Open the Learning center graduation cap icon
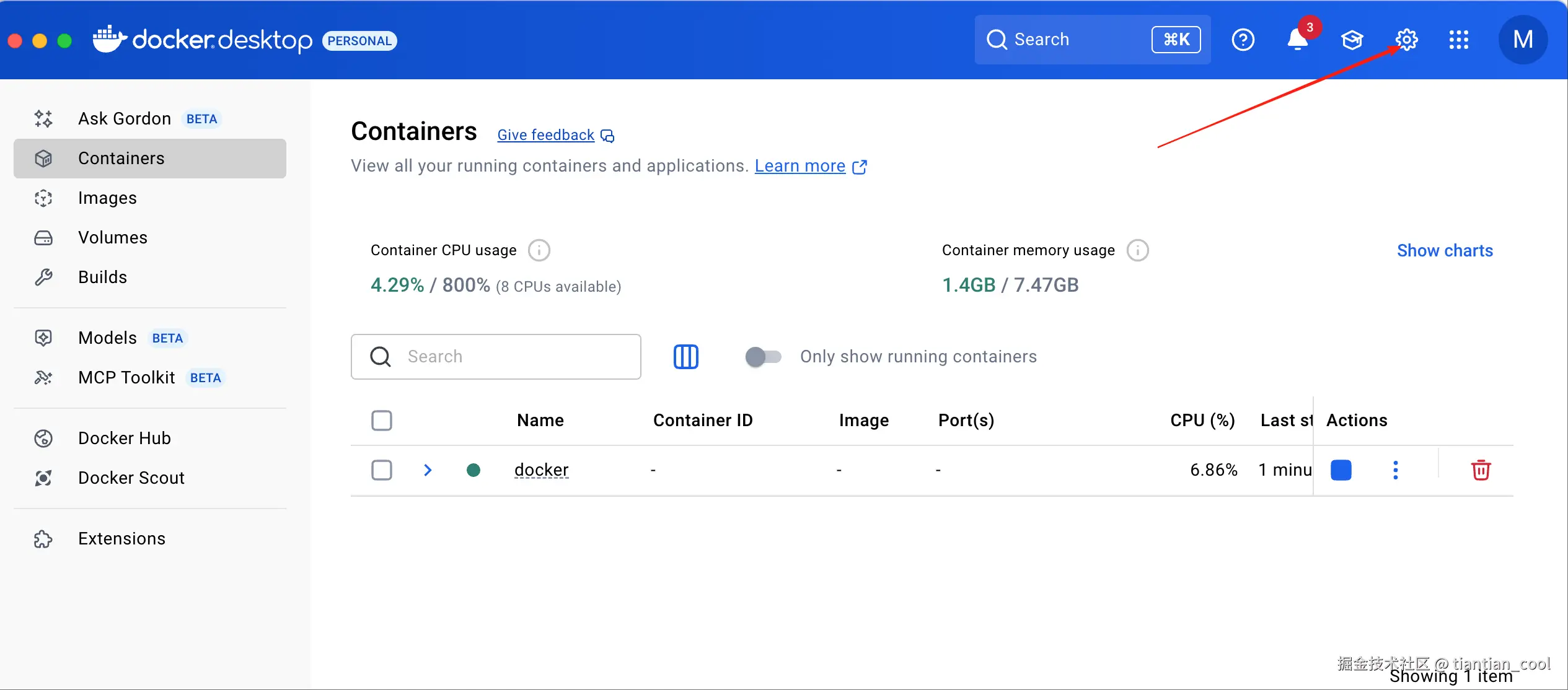Screen dimensions: 1568x690 (1352, 40)
